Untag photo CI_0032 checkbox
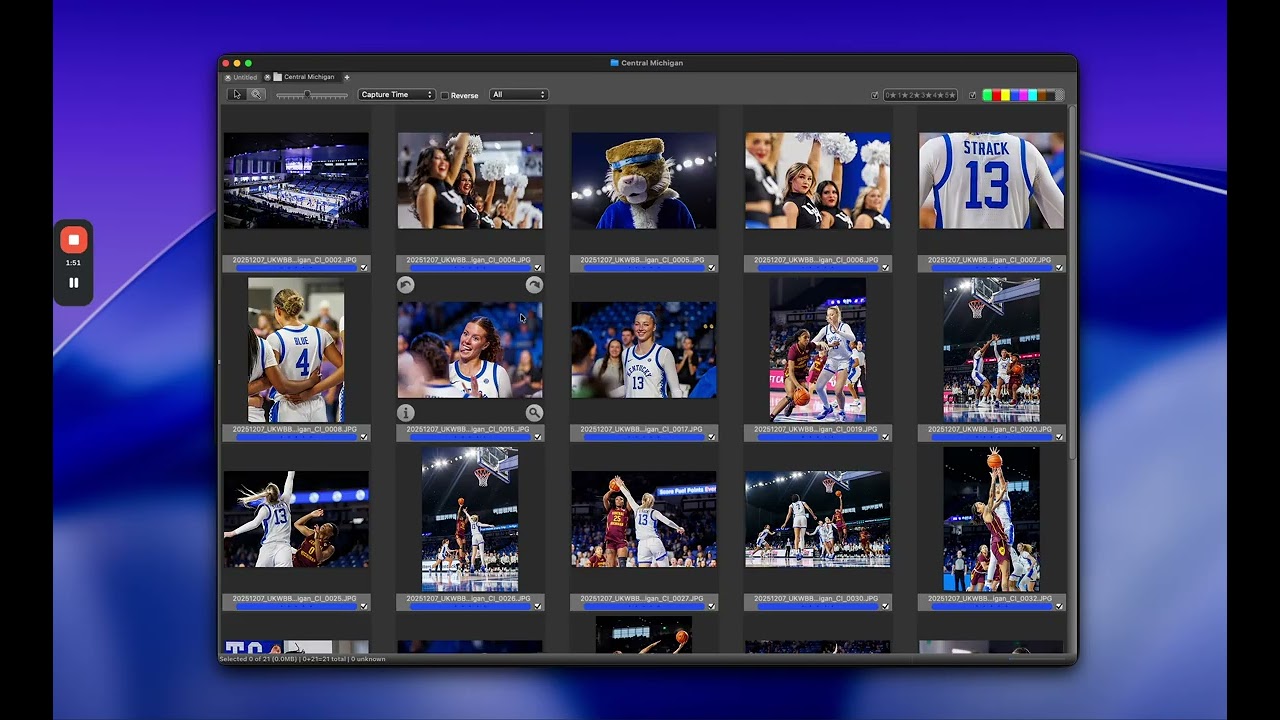This screenshot has width=1280, height=720. click(1059, 606)
